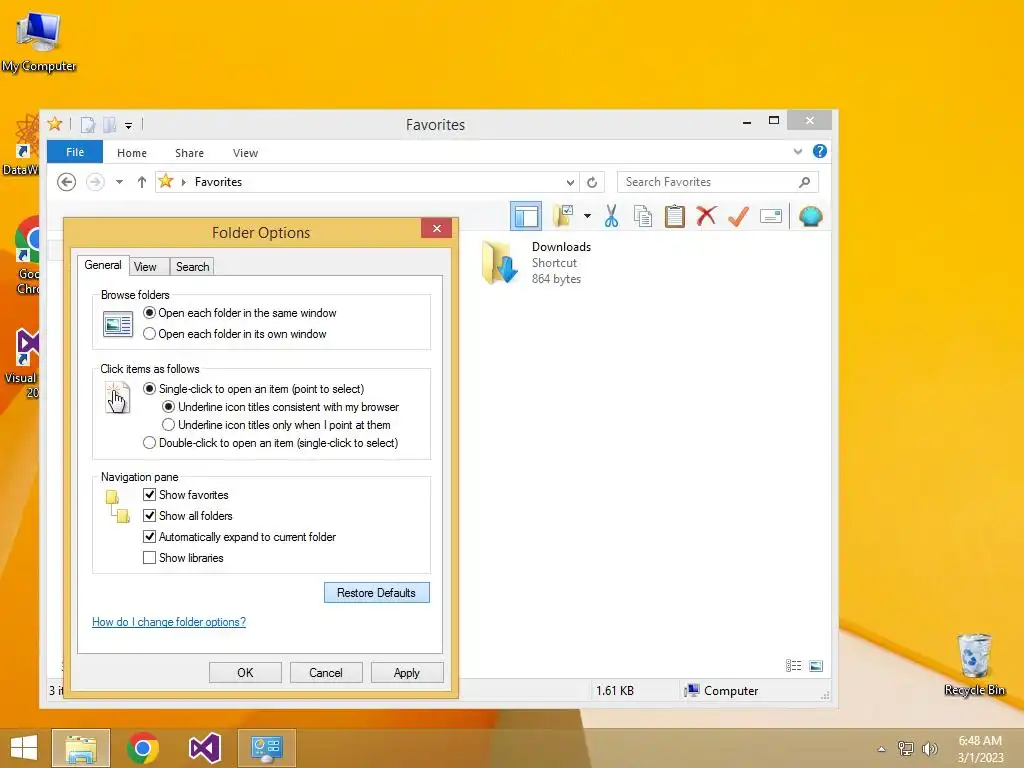Image resolution: width=1024 pixels, height=768 pixels.
Task: Select Double-click to open an item
Action: click(270, 443)
